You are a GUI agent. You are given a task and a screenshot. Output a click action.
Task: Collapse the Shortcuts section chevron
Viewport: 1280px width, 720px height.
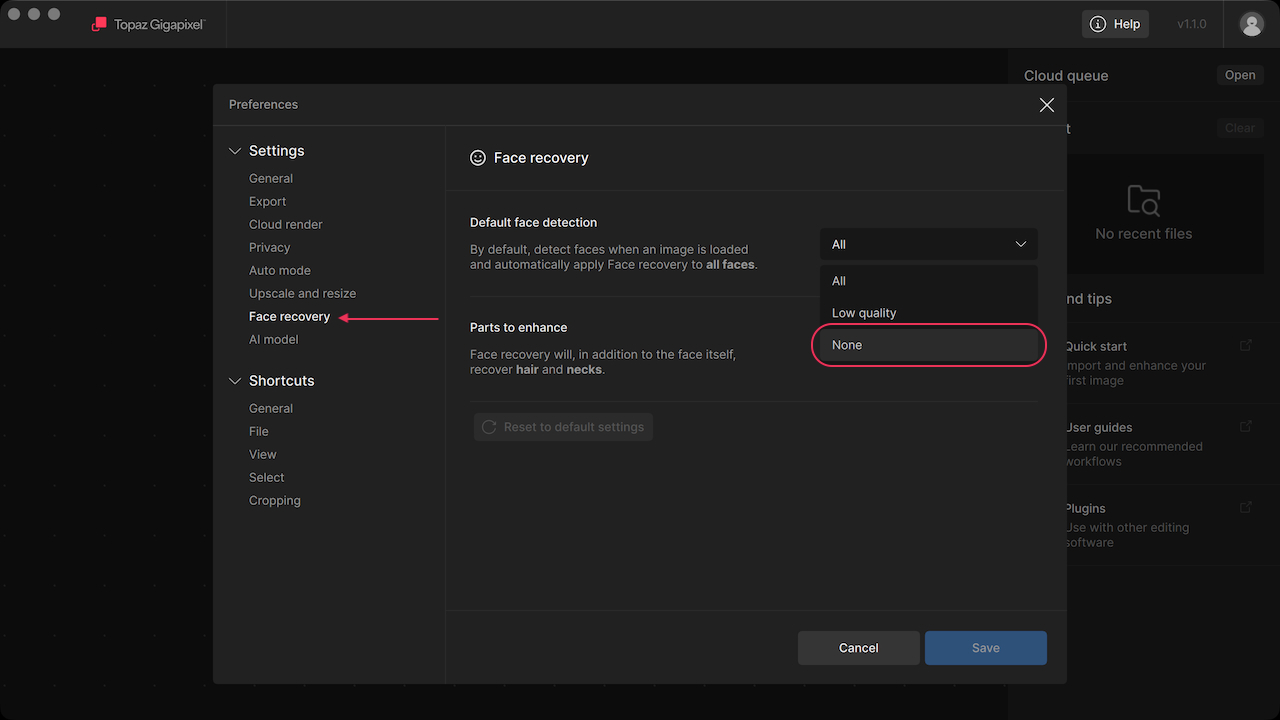point(235,381)
